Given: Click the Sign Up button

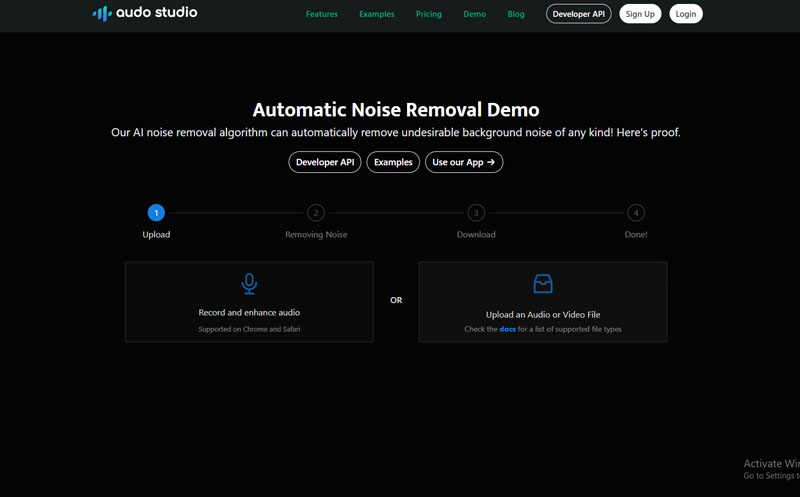Looking at the screenshot, I should tap(640, 14).
